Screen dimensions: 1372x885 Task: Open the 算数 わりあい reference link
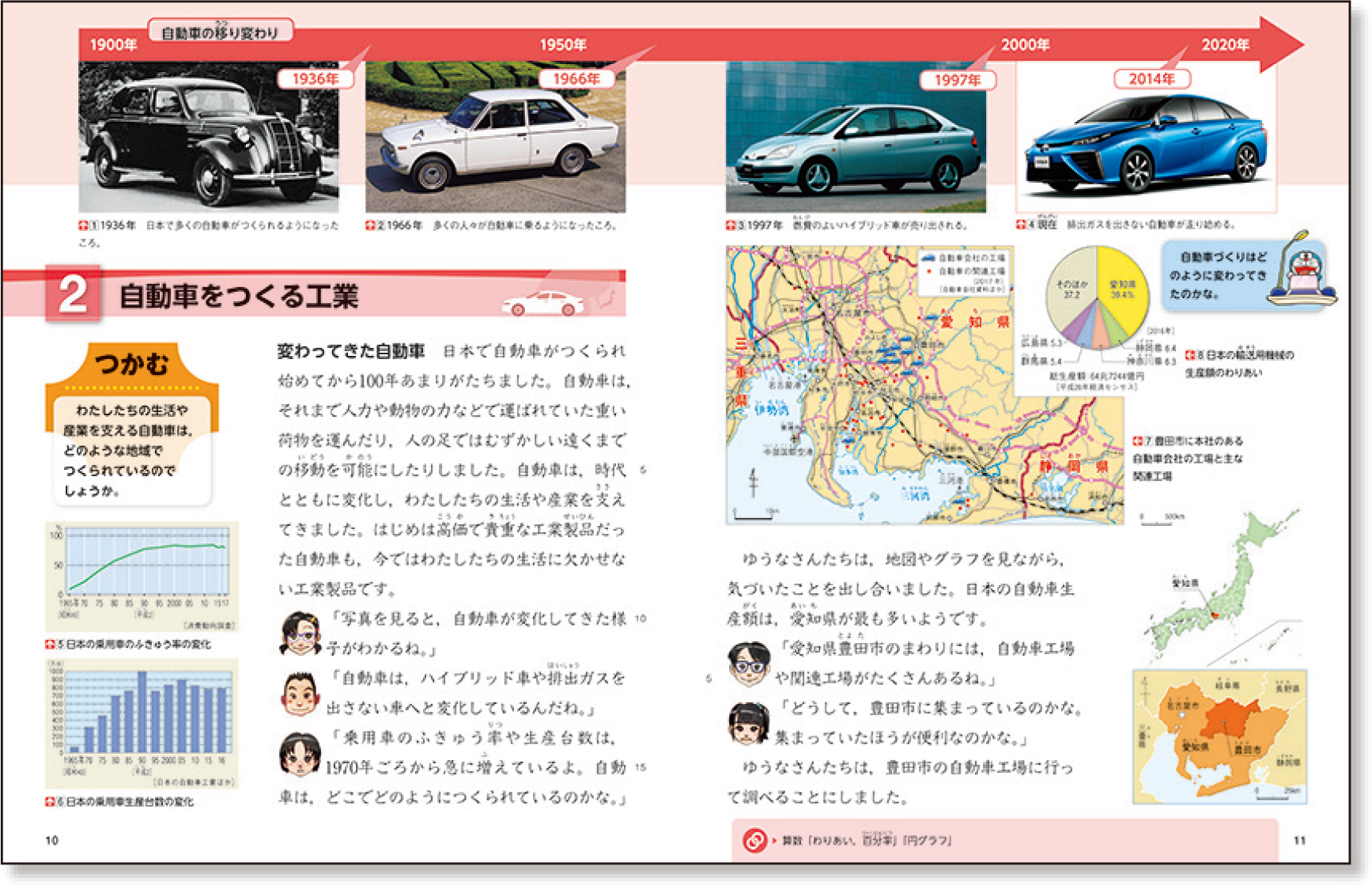tap(866, 840)
